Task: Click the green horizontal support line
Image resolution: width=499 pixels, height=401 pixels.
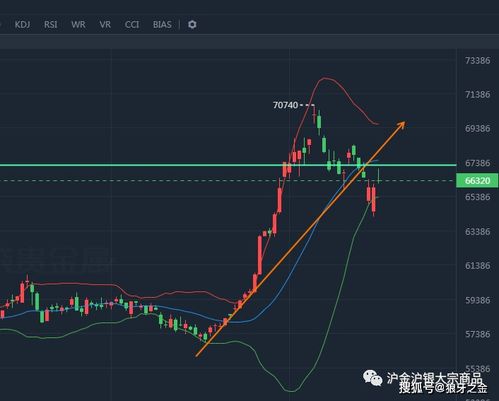Action: (228, 165)
